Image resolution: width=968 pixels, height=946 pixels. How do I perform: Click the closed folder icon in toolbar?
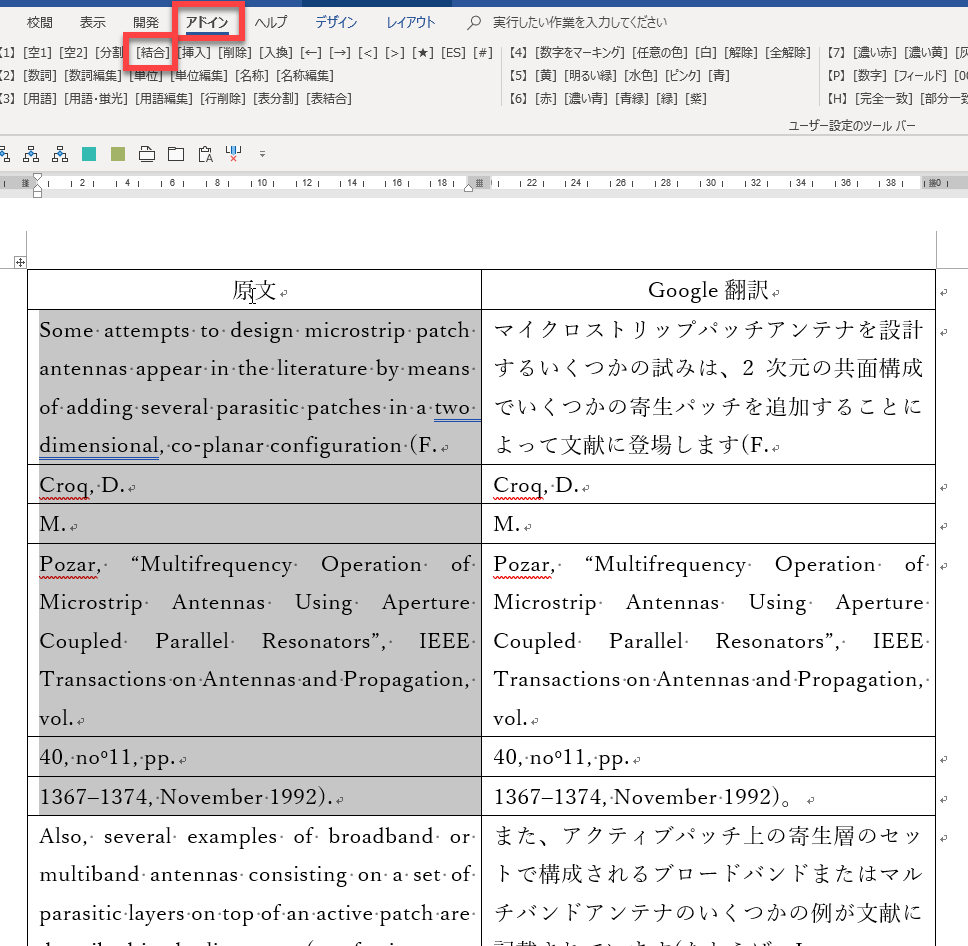[x=176, y=154]
